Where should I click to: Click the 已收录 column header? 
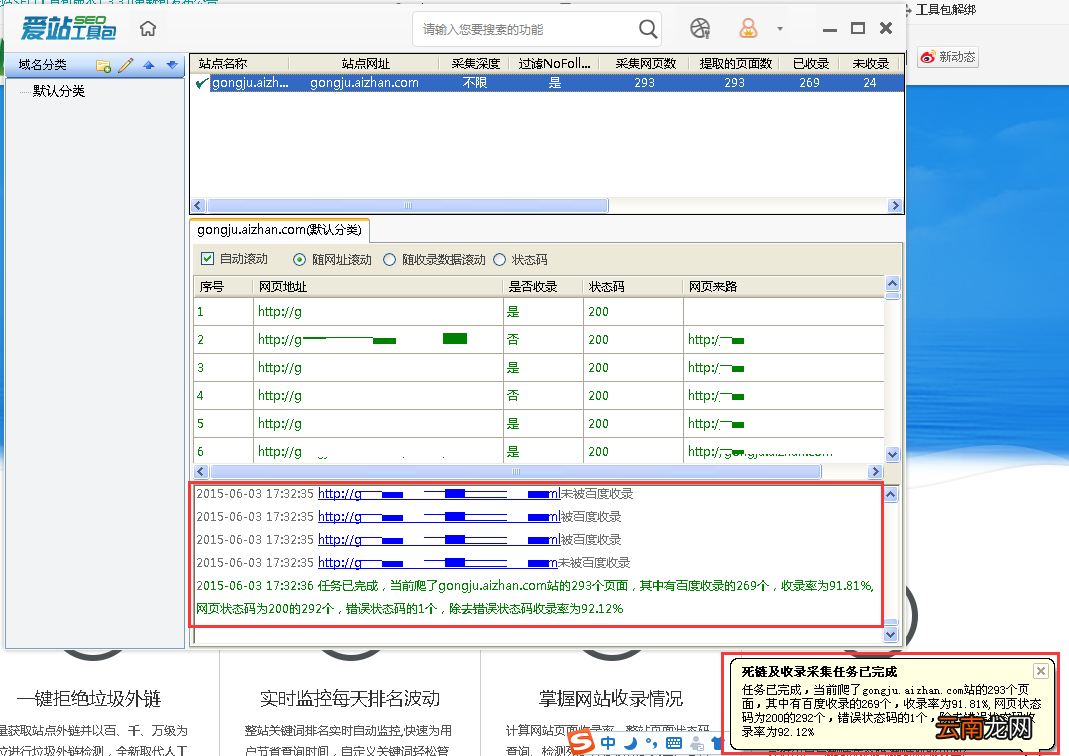coord(811,63)
